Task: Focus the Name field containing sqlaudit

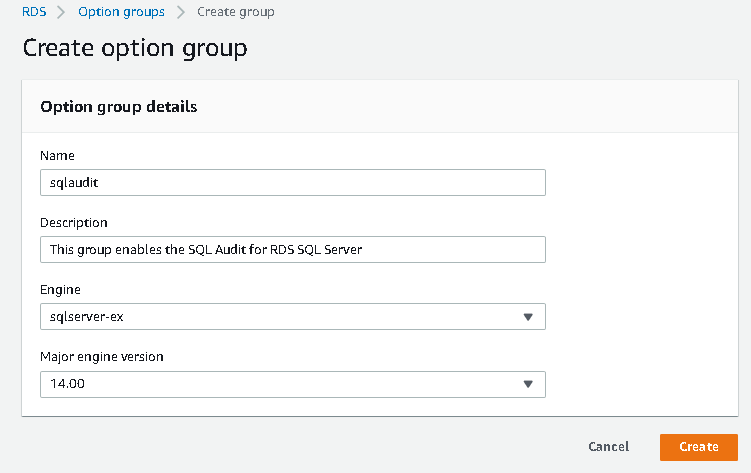Action: [x=292, y=182]
